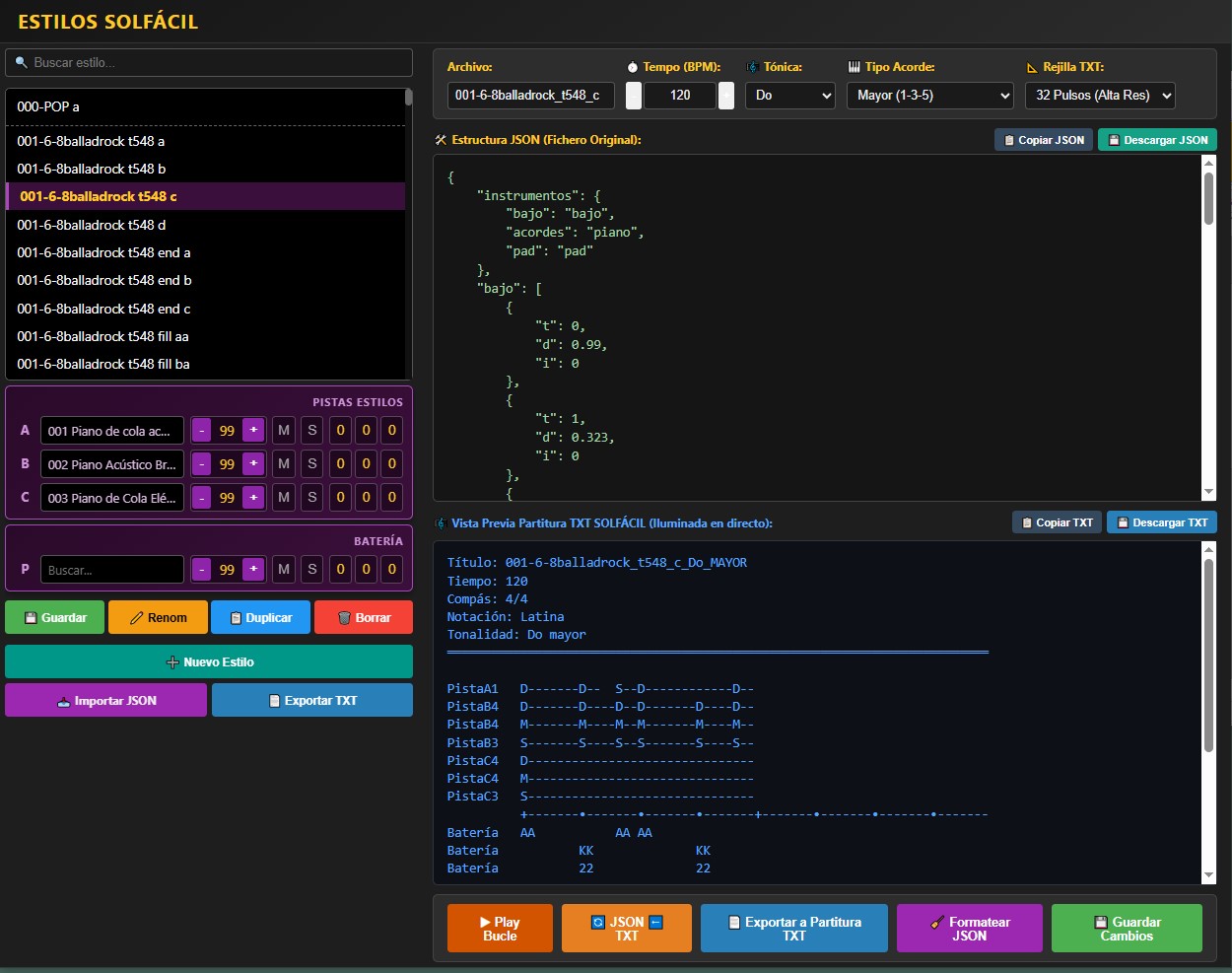Delete the style with Borrar button
Viewport: 1232px width, 973px height.
tap(364, 617)
